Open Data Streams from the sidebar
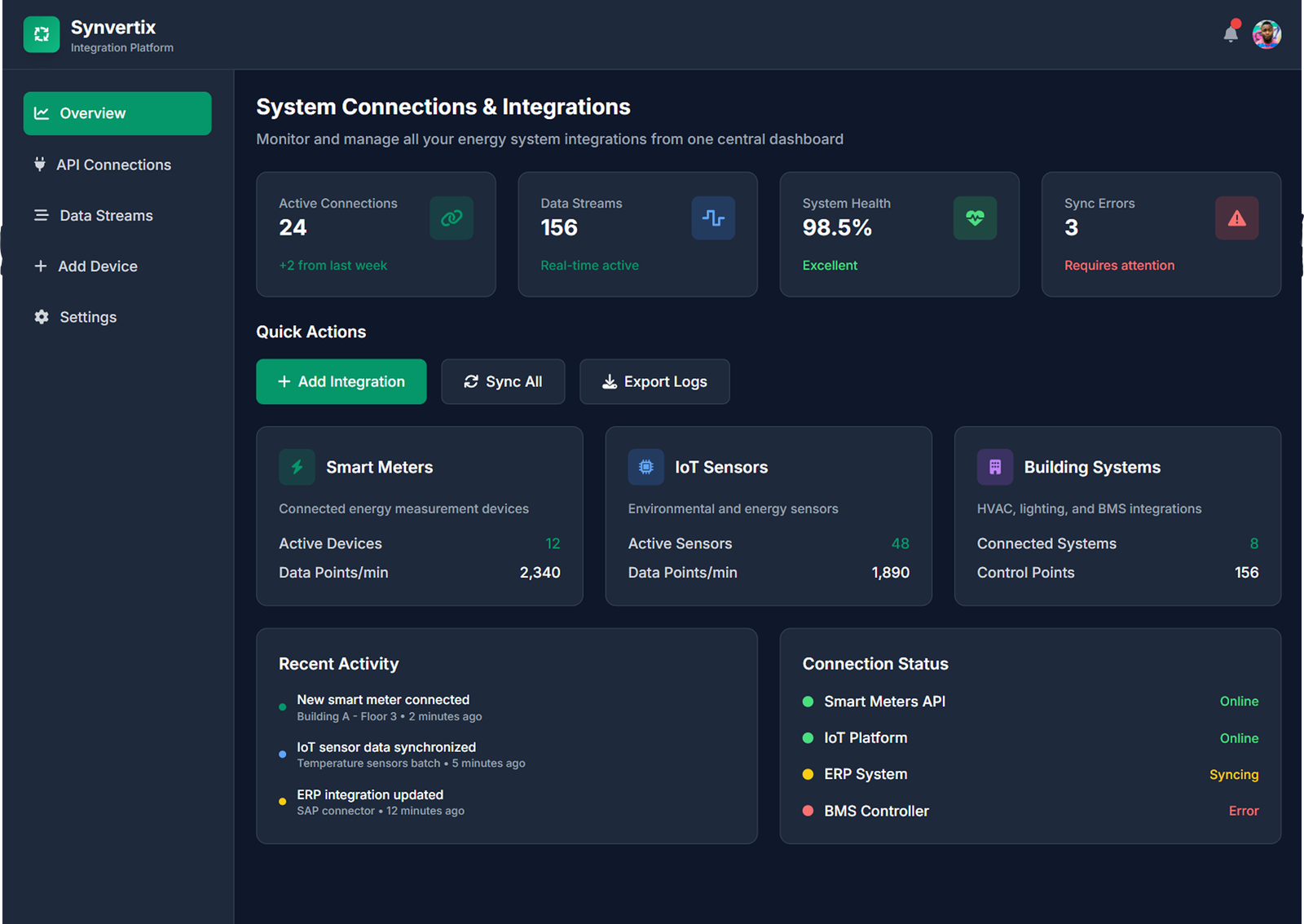This screenshot has width=1304, height=924. [106, 216]
